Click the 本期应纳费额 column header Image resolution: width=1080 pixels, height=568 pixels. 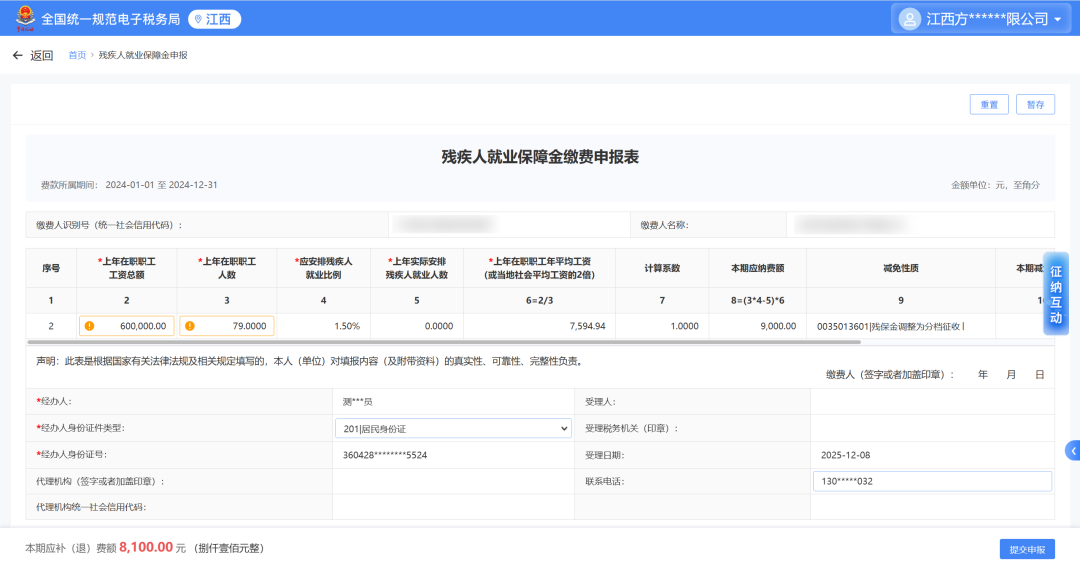click(758, 268)
